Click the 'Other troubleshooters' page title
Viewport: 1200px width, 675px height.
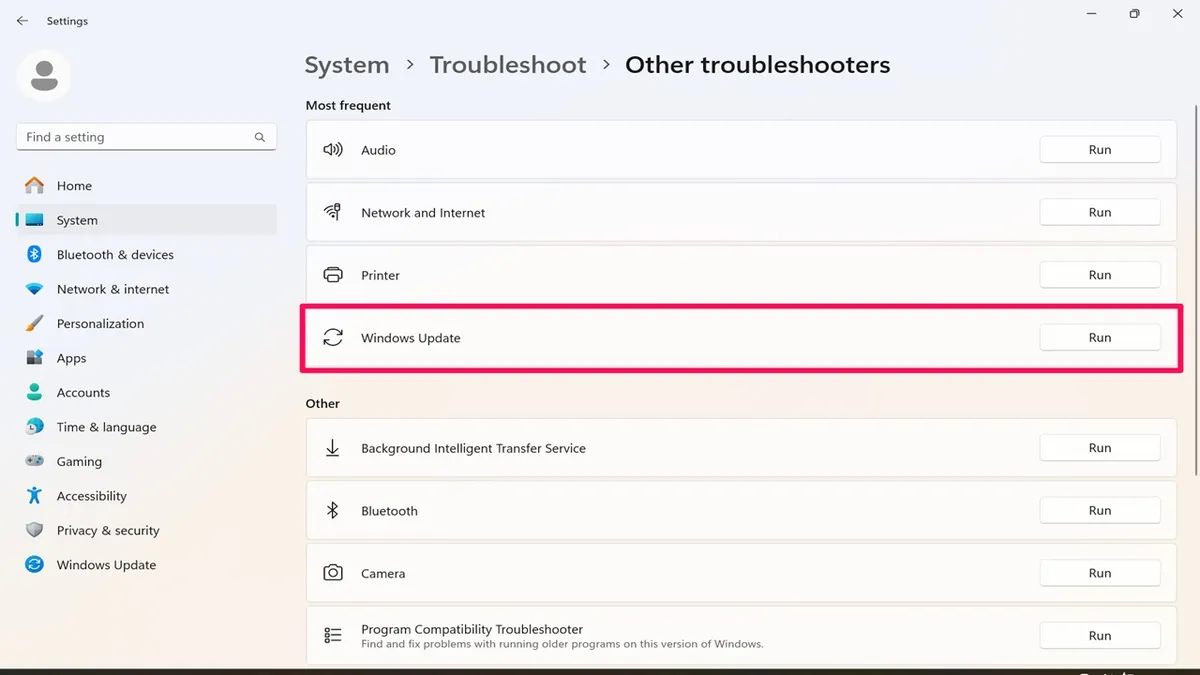(757, 65)
